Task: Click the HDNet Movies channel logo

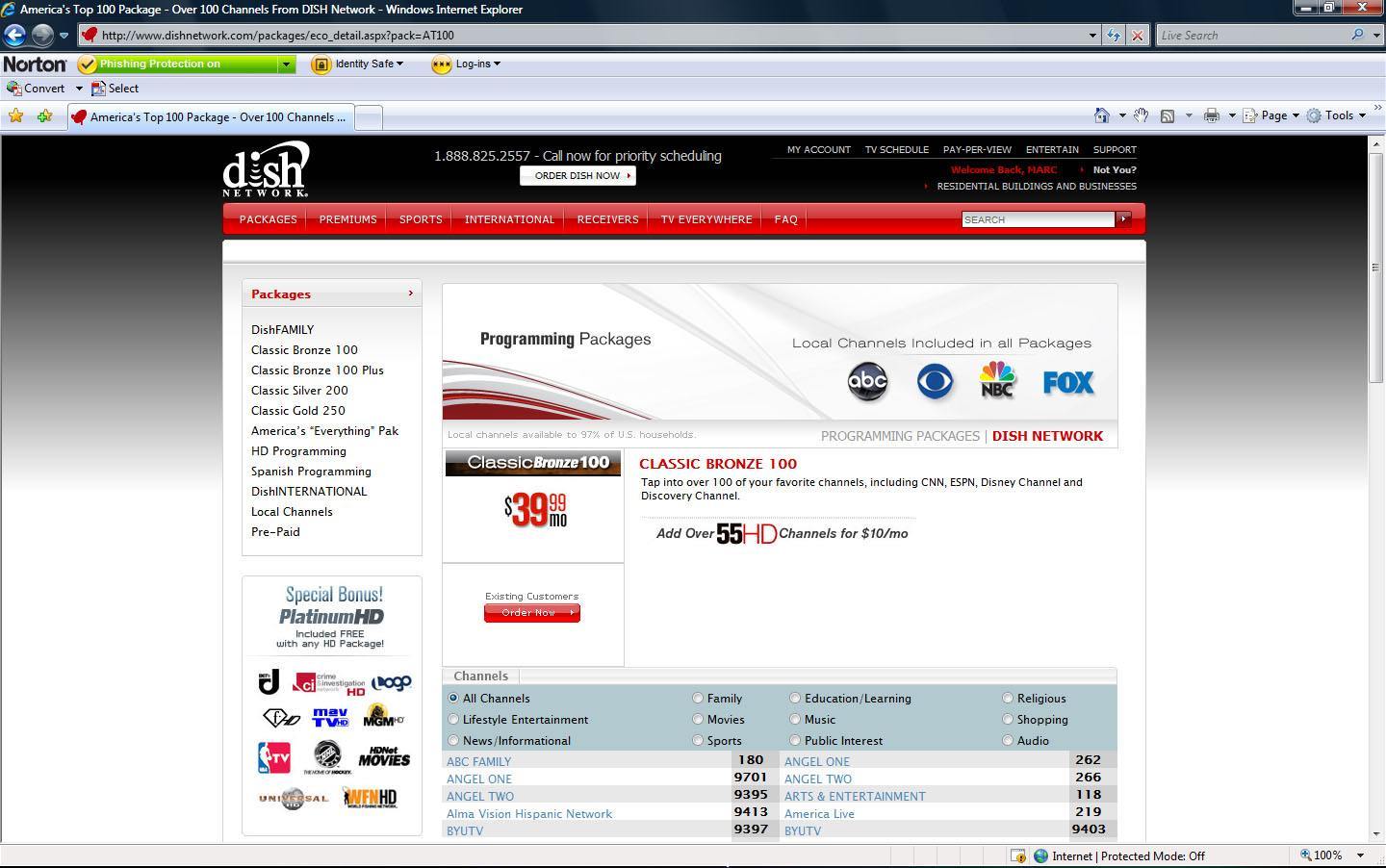Action: pyautogui.click(x=384, y=757)
